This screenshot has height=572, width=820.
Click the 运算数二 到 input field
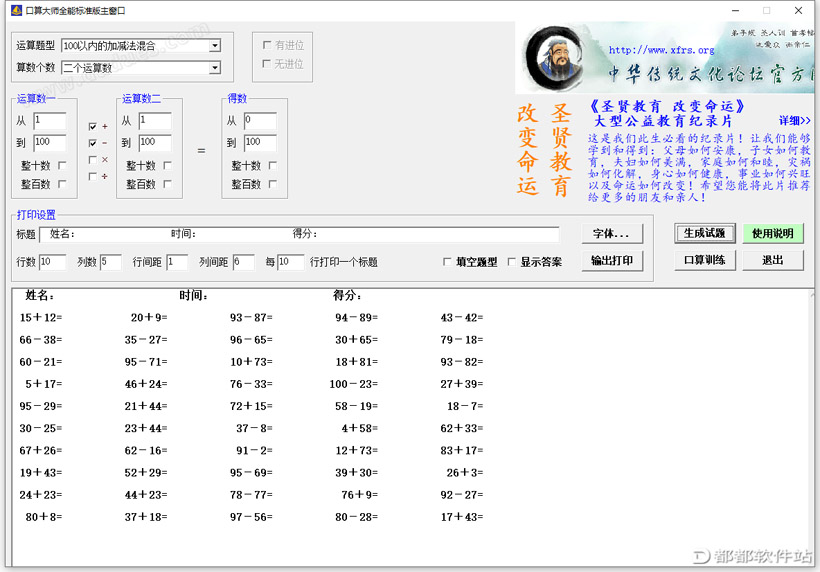pos(155,143)
